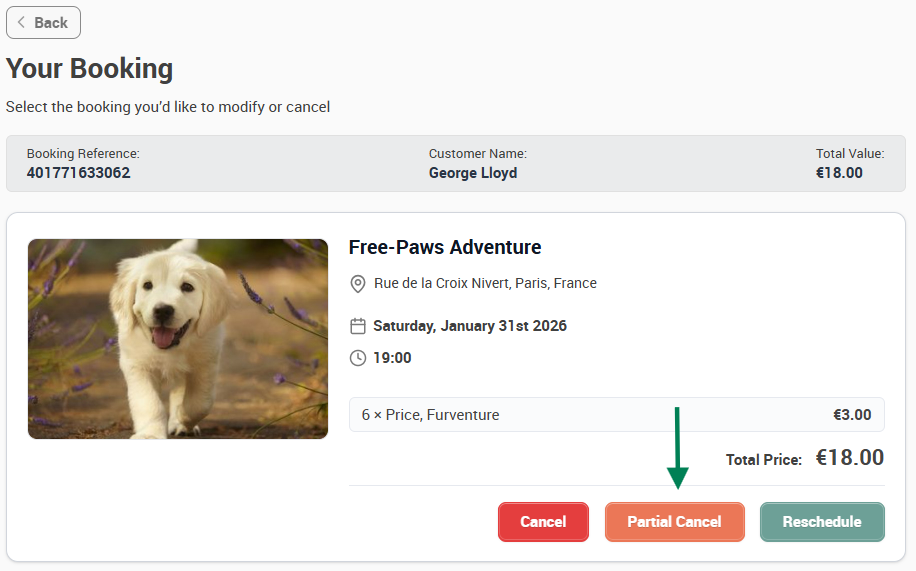
Task: Click the location pin icon
Action: pyautogui.click(x=358, y=283)
